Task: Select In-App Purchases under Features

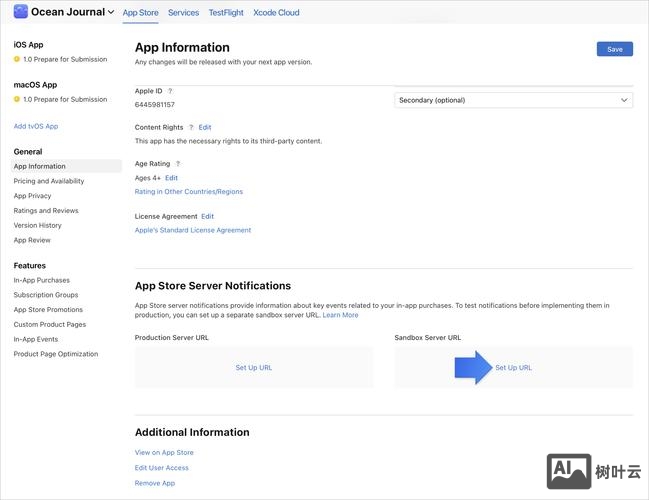Action: point(42,280)
